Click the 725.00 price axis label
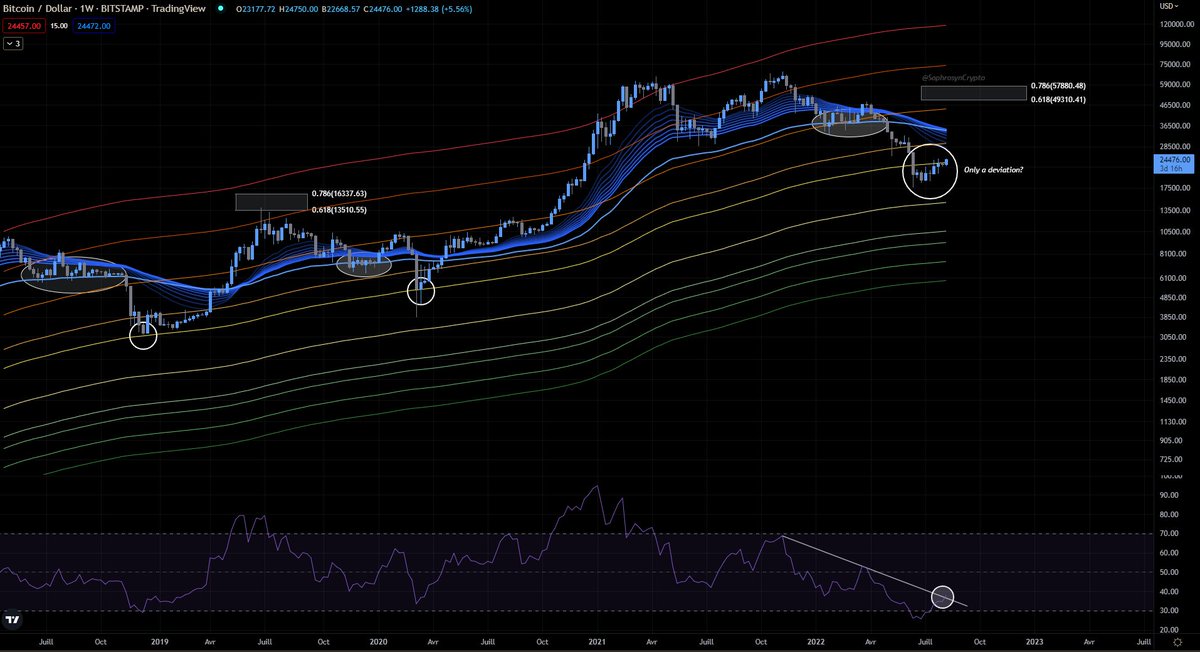The height and width of the screenshot is (652, 1200). (1169, 459)
